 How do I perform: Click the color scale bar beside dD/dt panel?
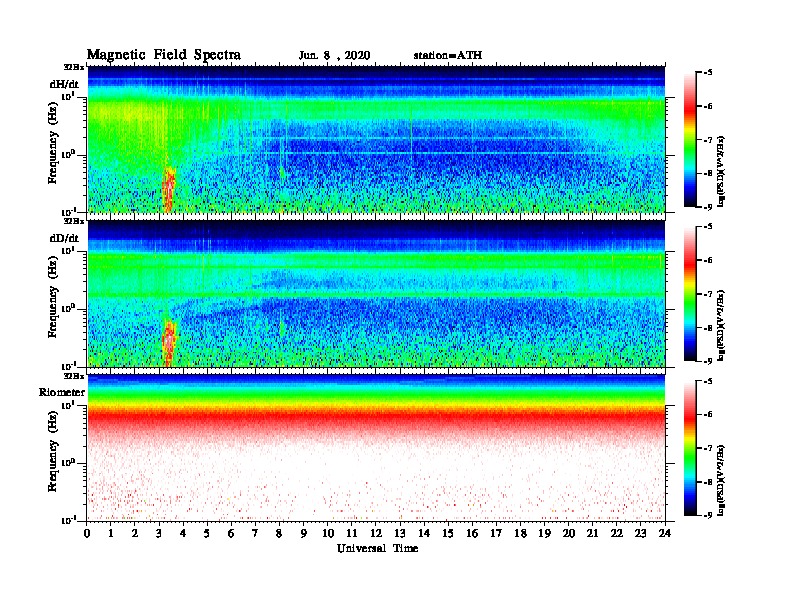(690, 294)
